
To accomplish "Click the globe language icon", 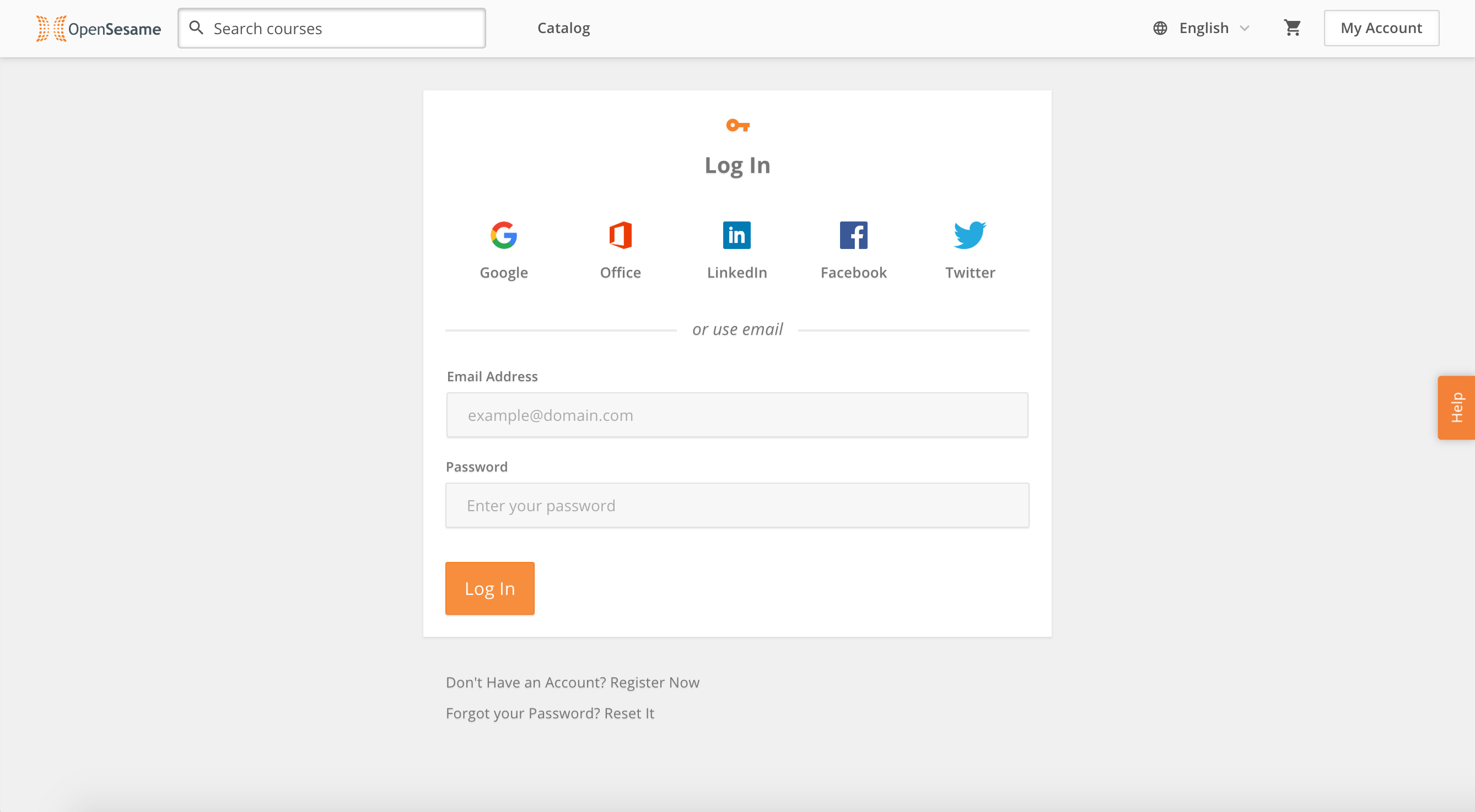I will (1160, 28).
